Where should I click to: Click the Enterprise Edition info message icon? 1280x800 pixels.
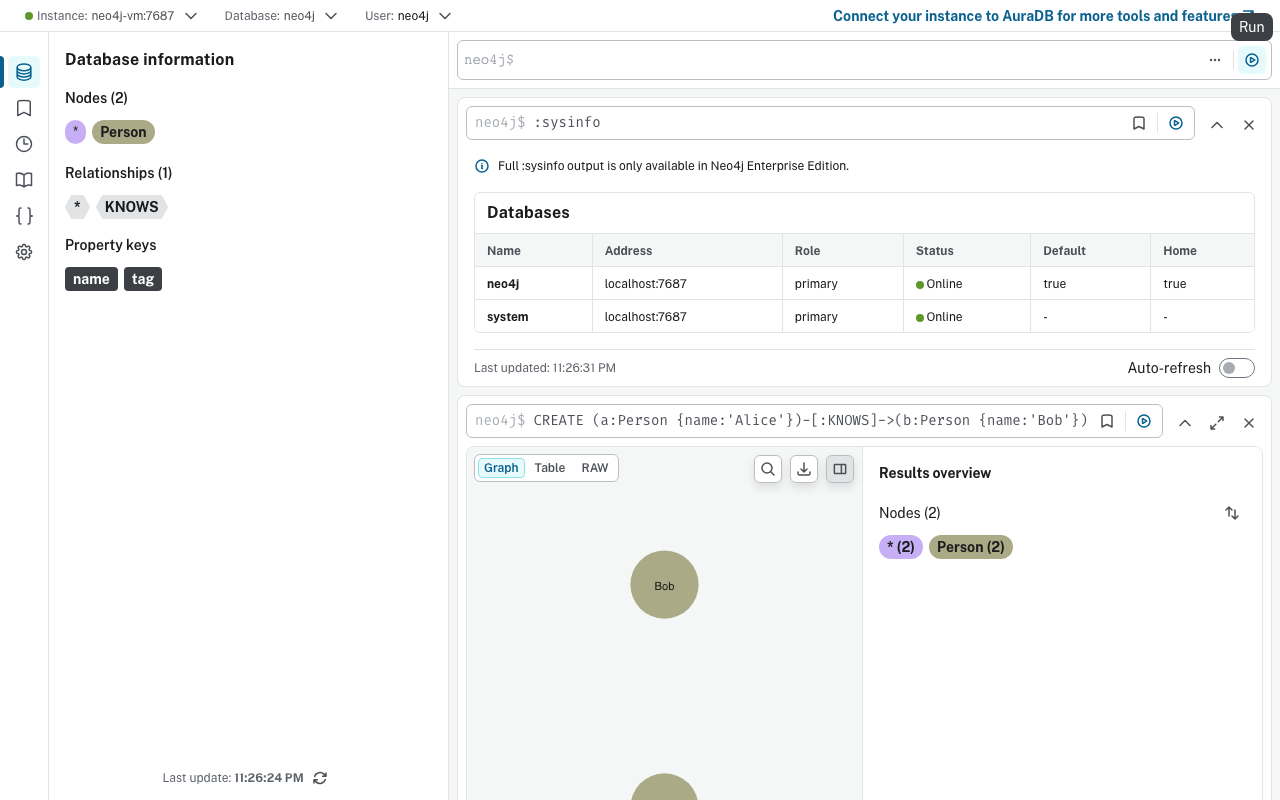(x=482, y=166)
